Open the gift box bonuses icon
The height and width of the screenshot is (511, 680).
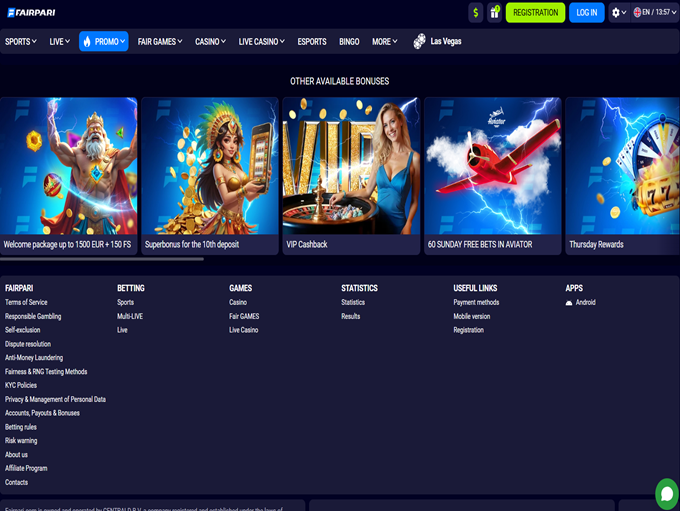pyautogui.click(x=494, y=13)
